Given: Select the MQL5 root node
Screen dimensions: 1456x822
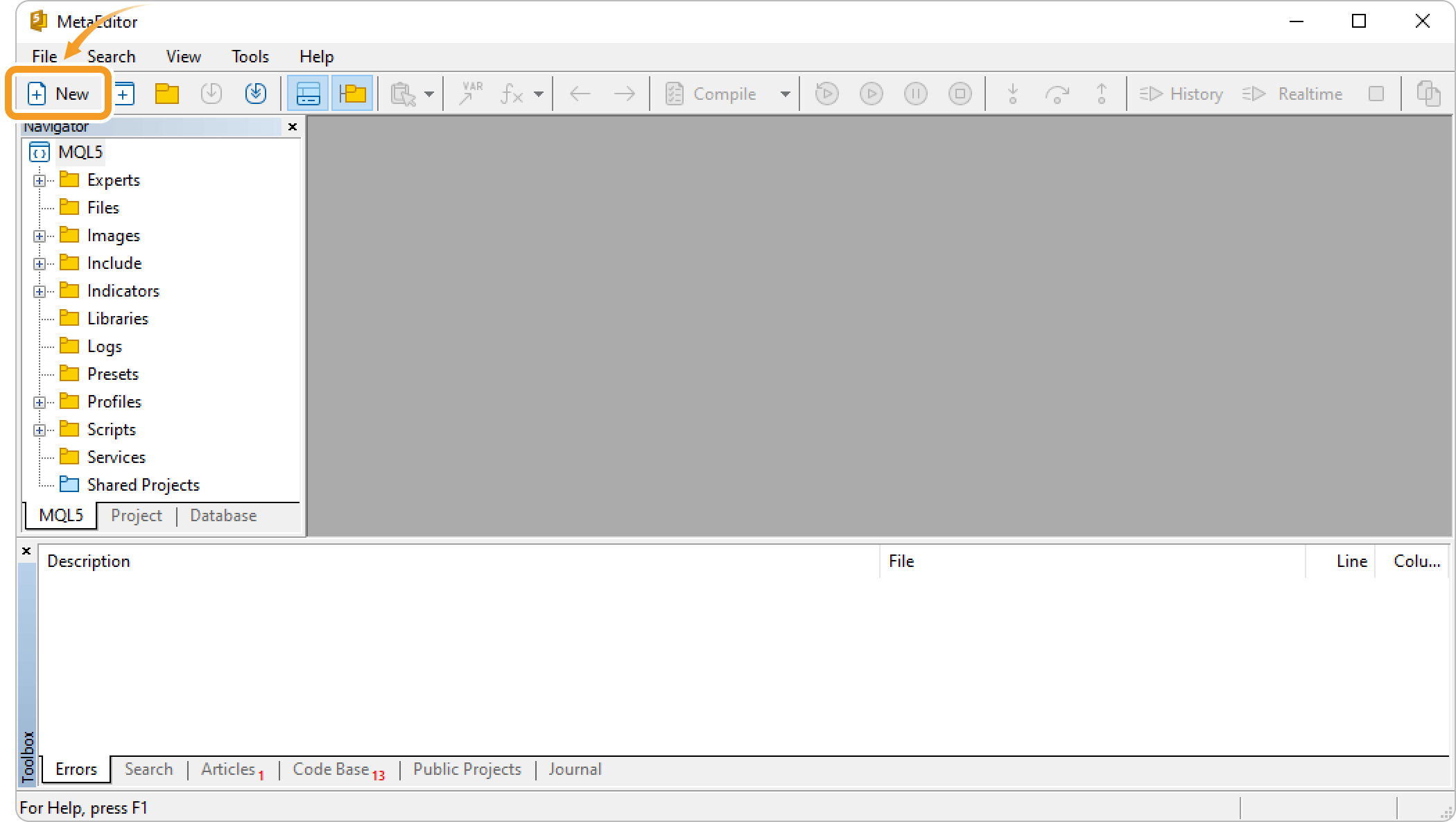Looking at the screenshot, I should (80, 152).
